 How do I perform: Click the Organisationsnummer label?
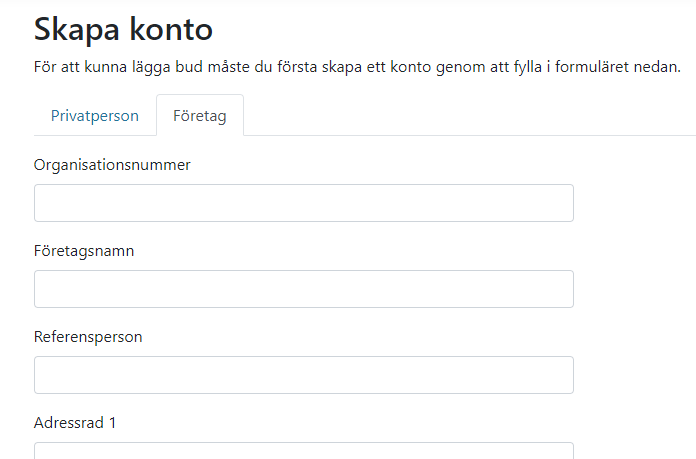click(112, 165)
